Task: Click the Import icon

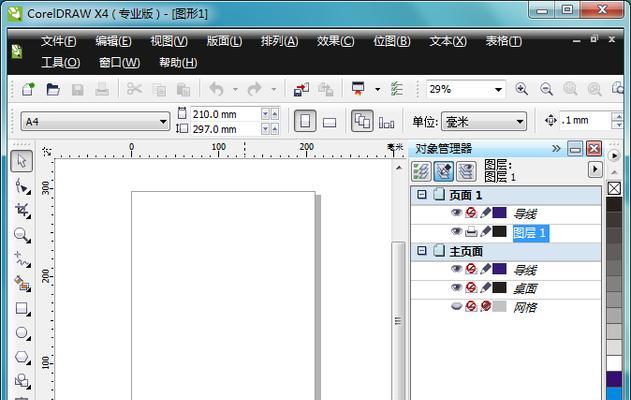Action: [x=301, y=89]
